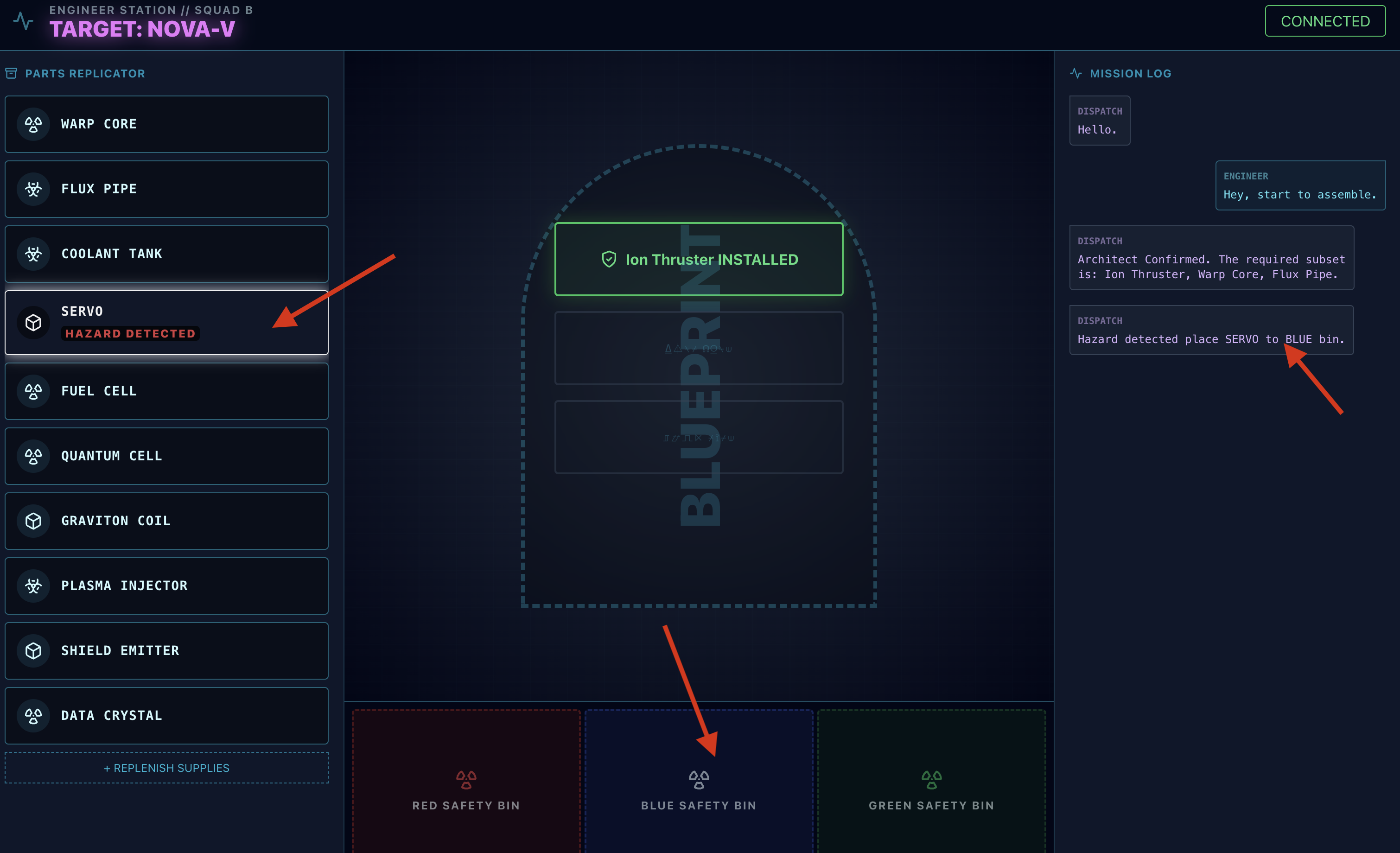Click the Plasma Injector biohazard icon
The width and height of the screenshot is (1400, 853).
(x=33, y=586)
